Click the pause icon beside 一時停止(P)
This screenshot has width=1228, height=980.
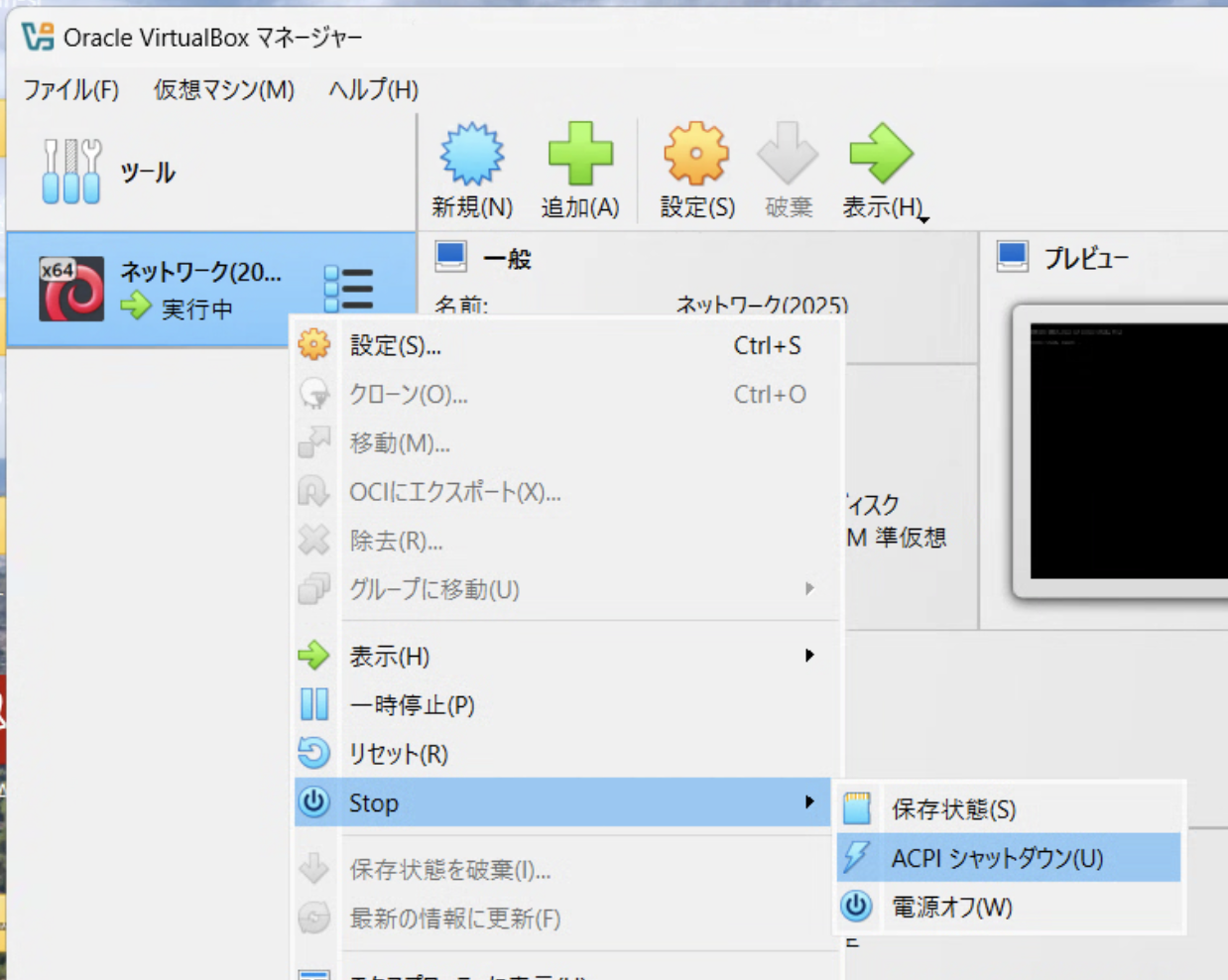314,704
